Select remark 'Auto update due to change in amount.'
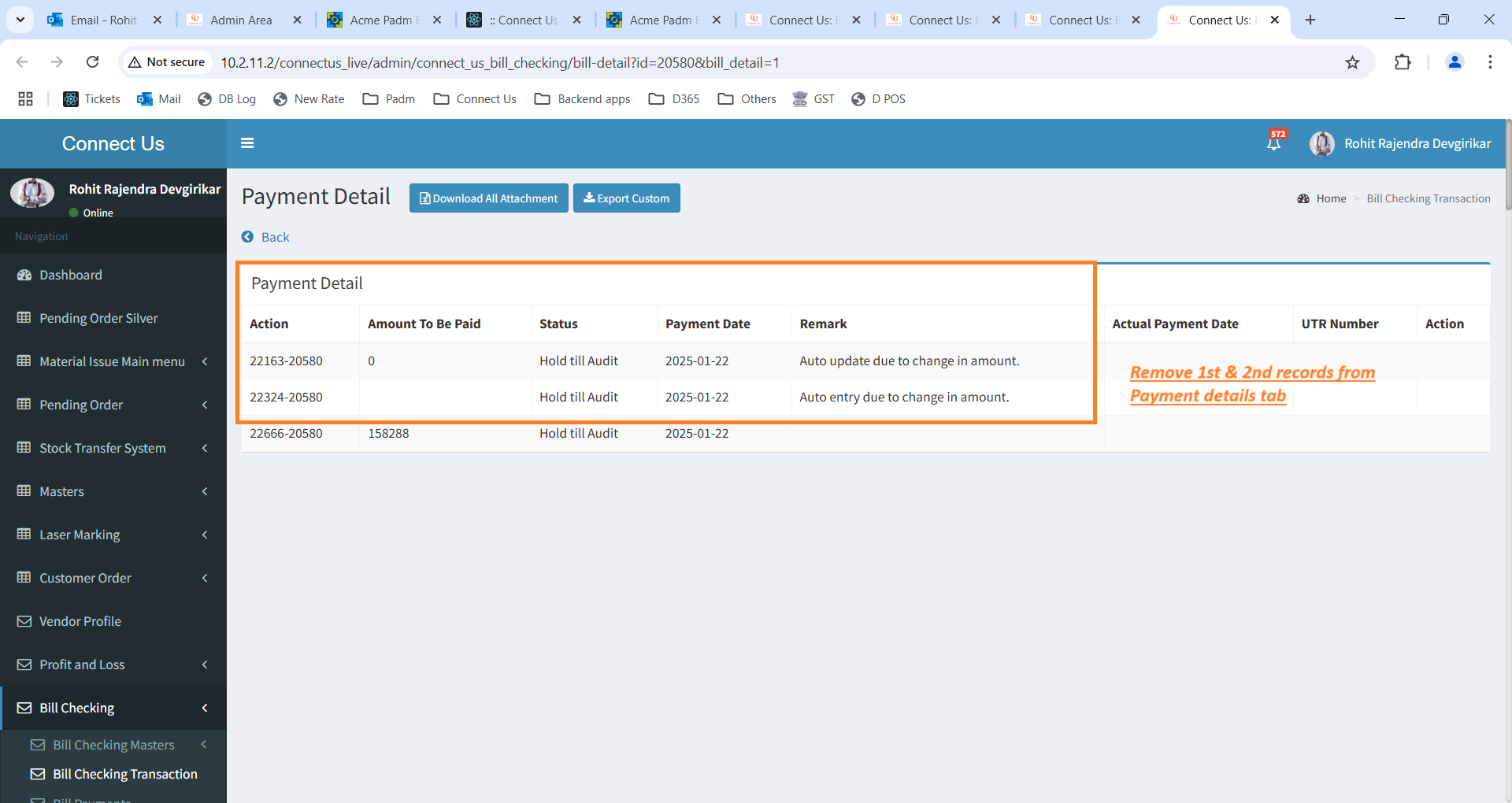 tap(909, 361)
